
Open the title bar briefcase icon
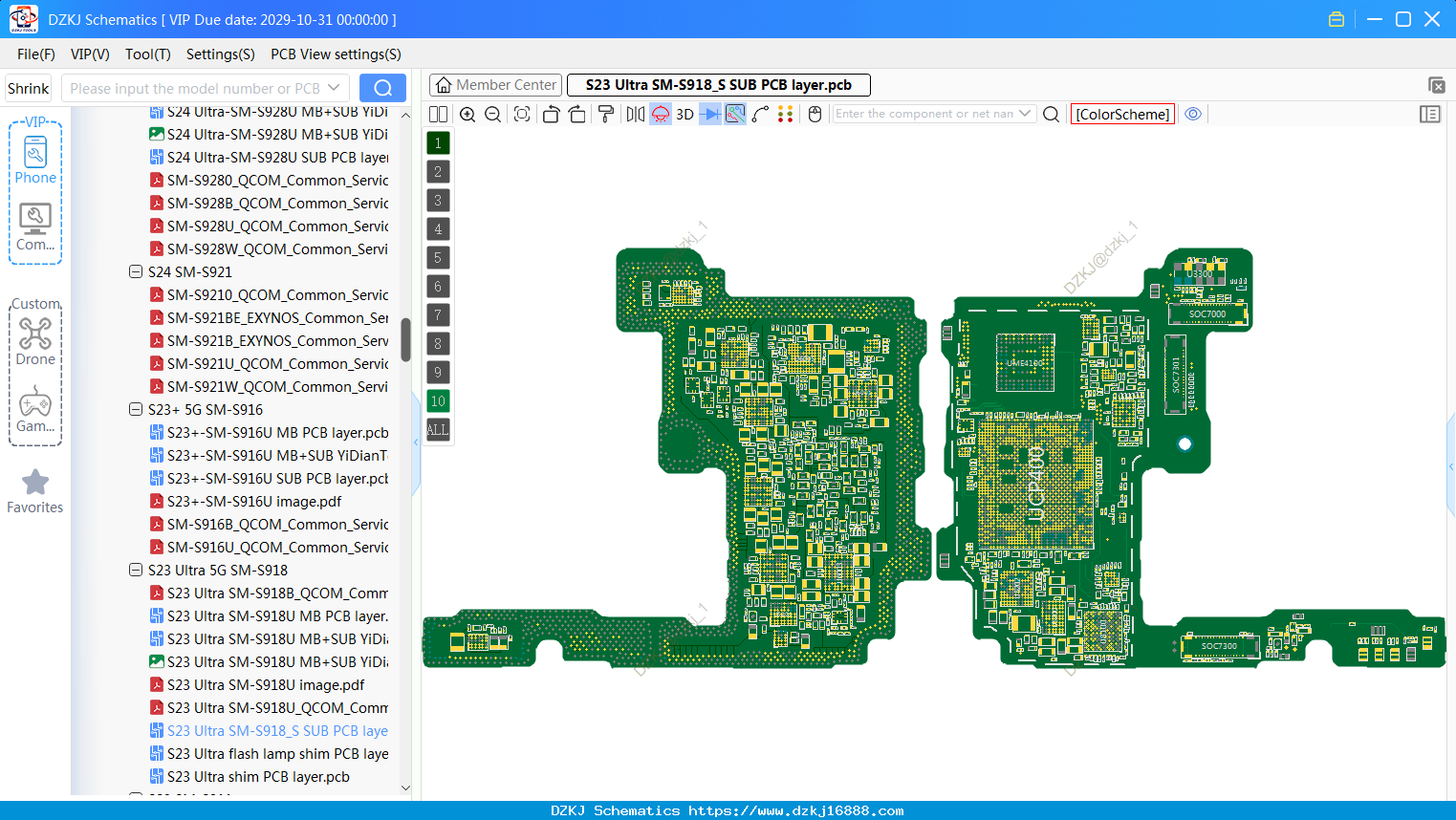(x=1336, y=19)
